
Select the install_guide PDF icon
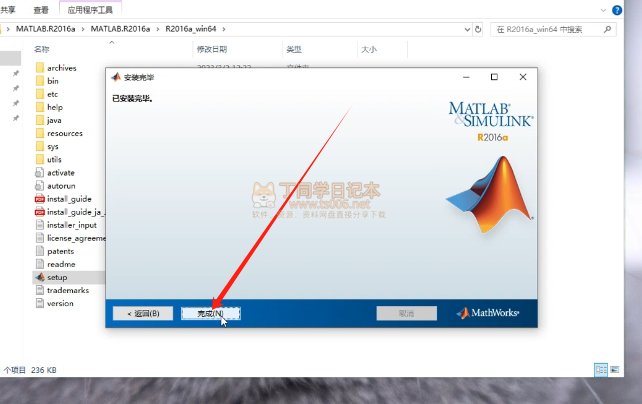(40, 199)
